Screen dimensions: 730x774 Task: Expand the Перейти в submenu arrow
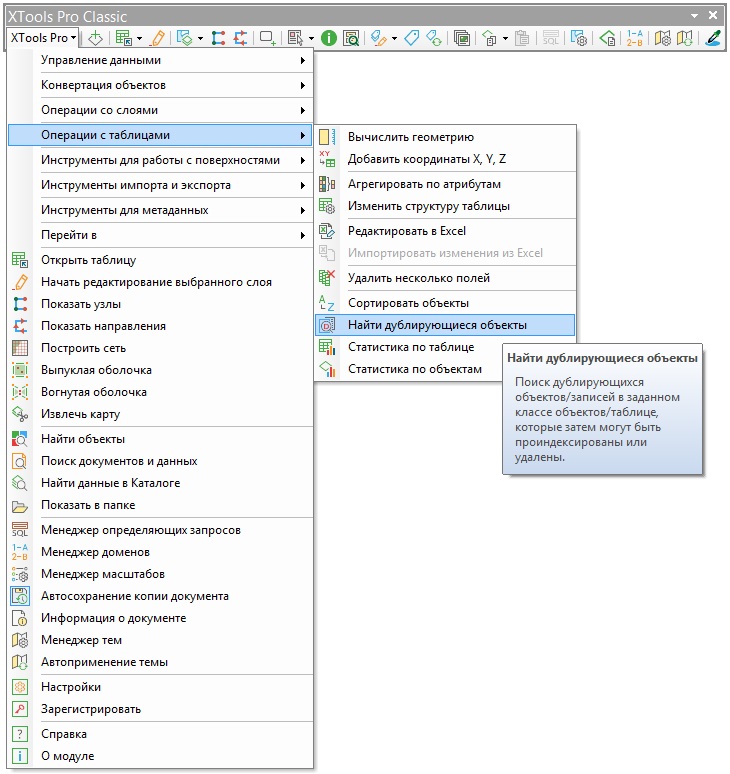[303, 235]
